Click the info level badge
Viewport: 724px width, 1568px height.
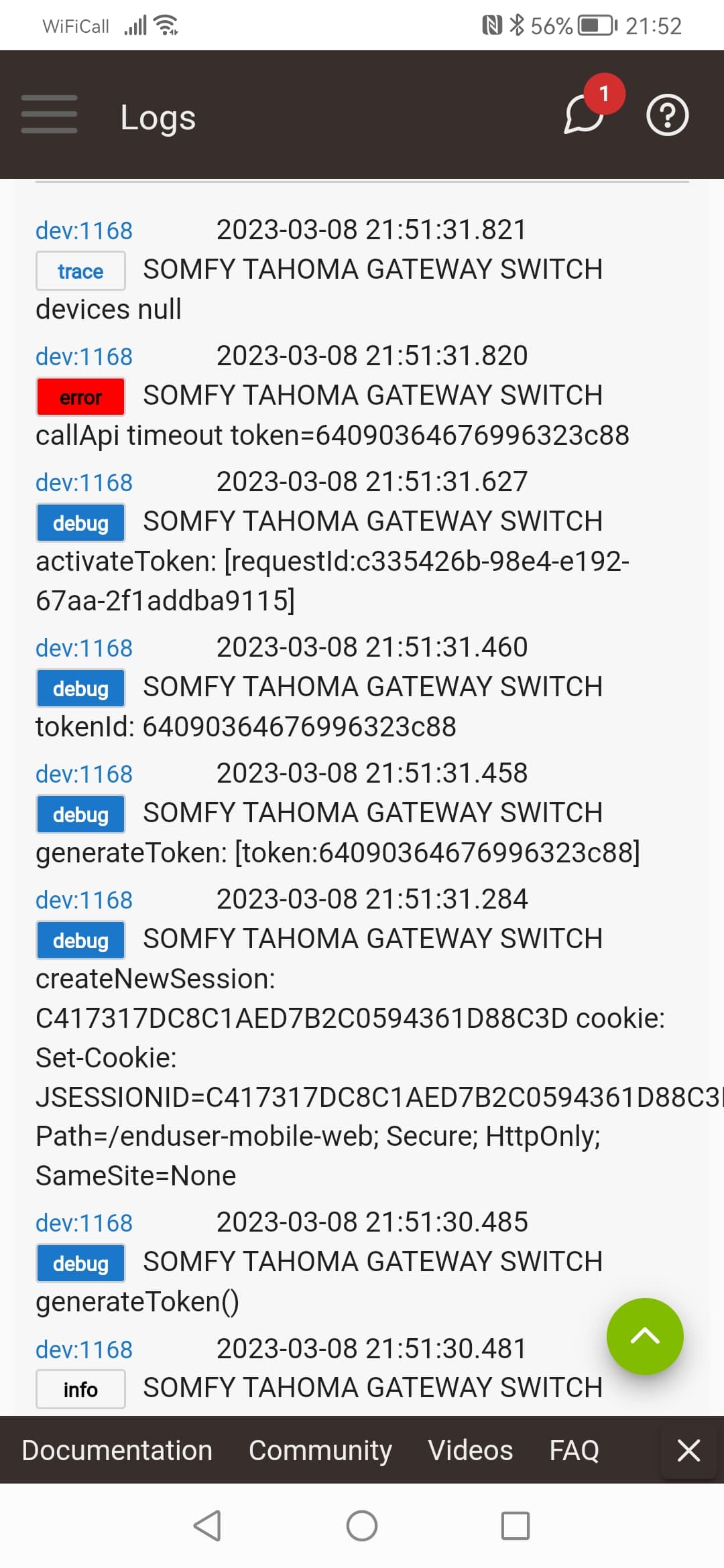80,1390
